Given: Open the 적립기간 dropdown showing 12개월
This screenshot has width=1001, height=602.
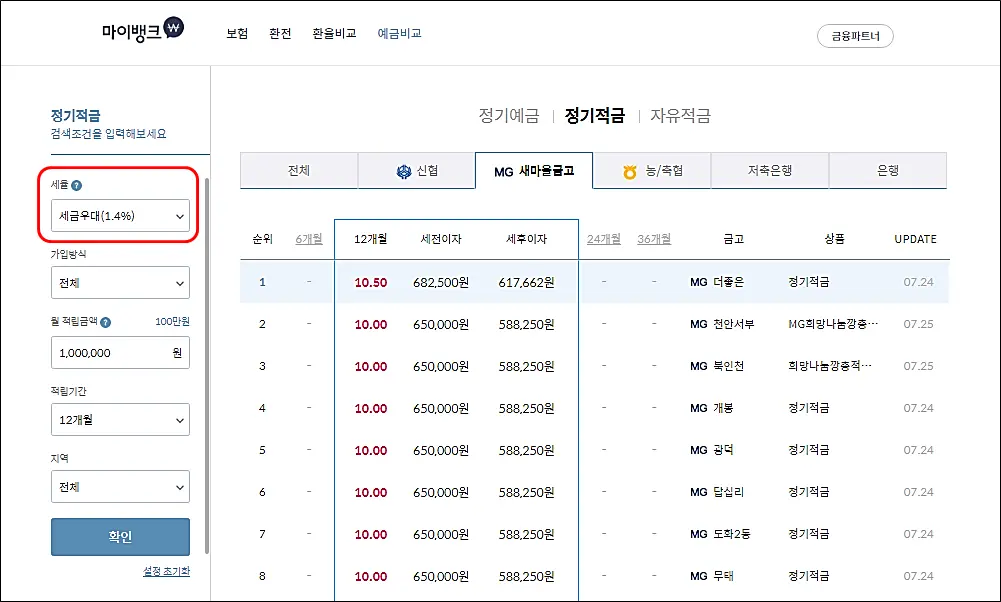Looking at the screenshot, I should point(120,419).
